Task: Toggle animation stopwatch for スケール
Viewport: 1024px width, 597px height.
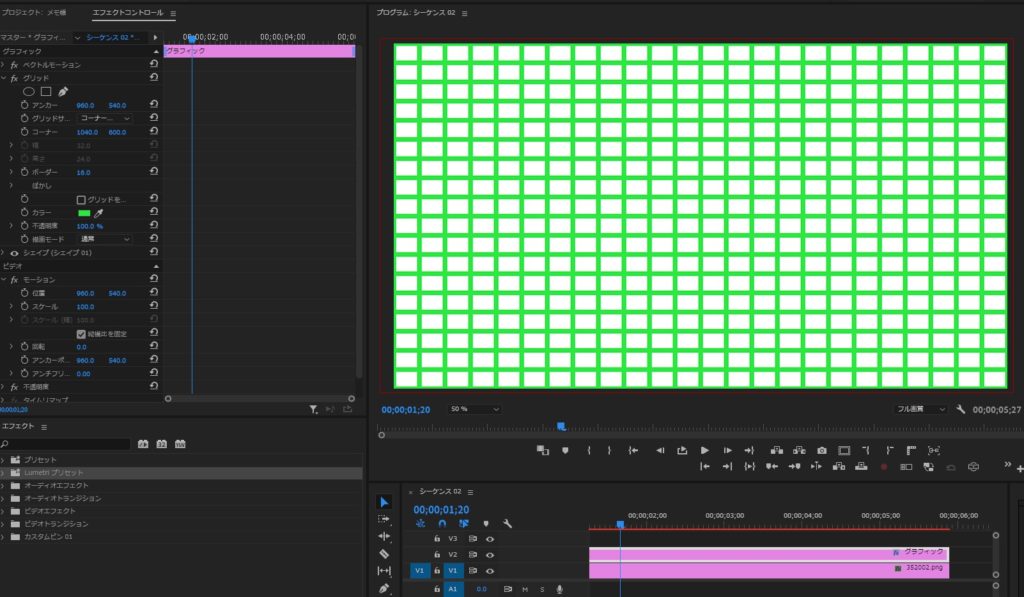Action: click(x=25, y=306)
